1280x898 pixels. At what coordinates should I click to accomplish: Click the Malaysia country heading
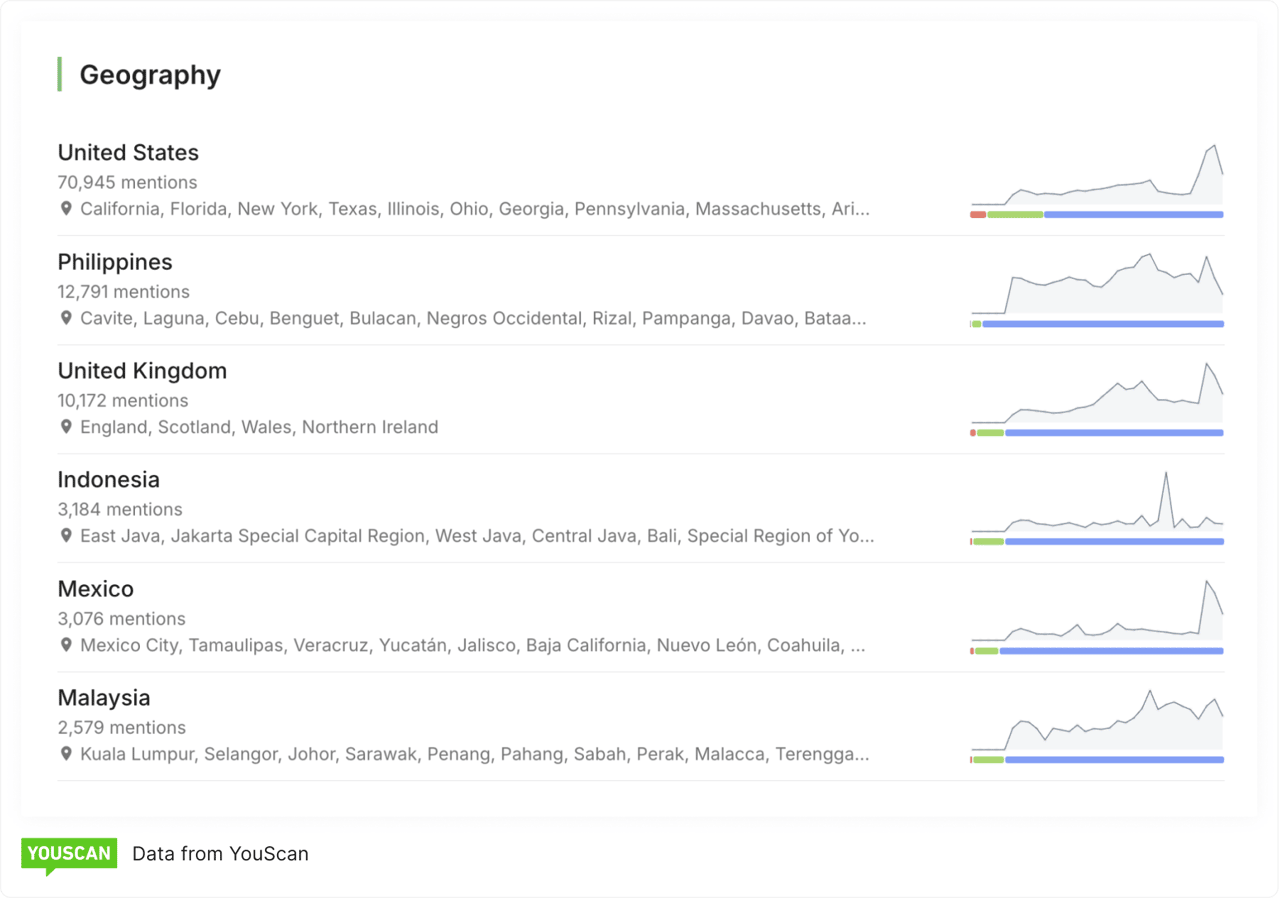[104, 698]
